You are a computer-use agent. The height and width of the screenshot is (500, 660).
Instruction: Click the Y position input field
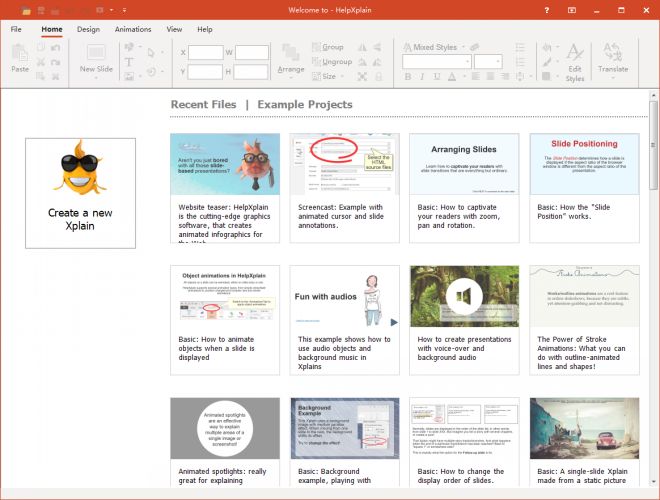click(x=205, y=72)
